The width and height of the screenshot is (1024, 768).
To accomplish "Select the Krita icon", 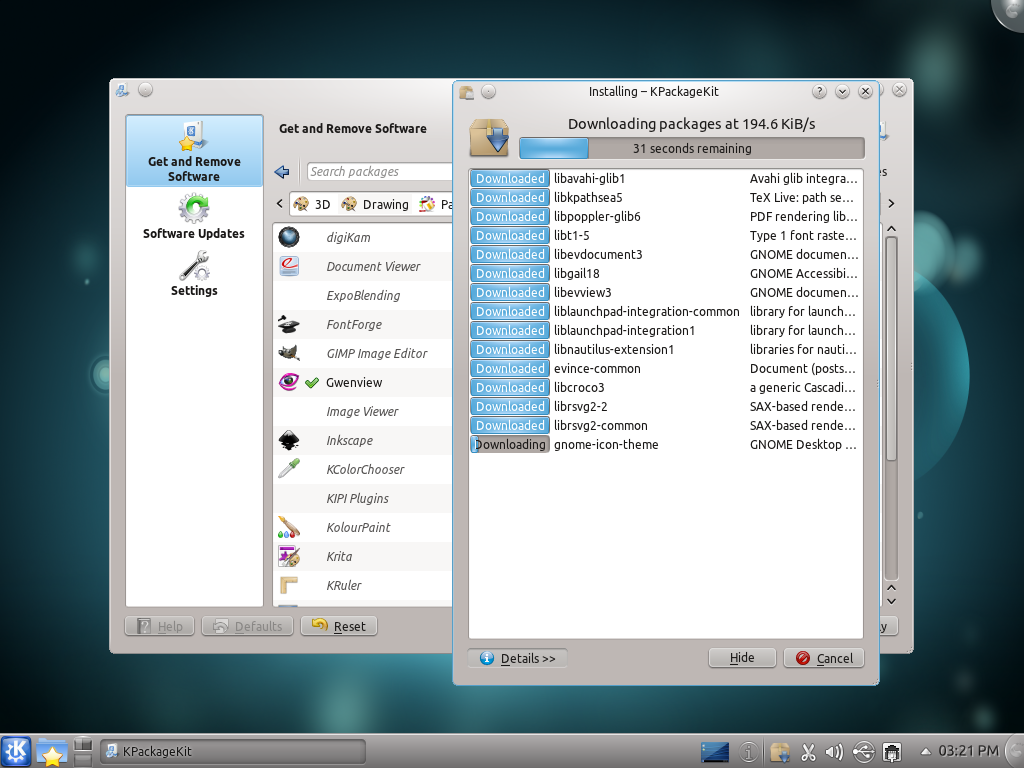I will (x=289, y=556).
